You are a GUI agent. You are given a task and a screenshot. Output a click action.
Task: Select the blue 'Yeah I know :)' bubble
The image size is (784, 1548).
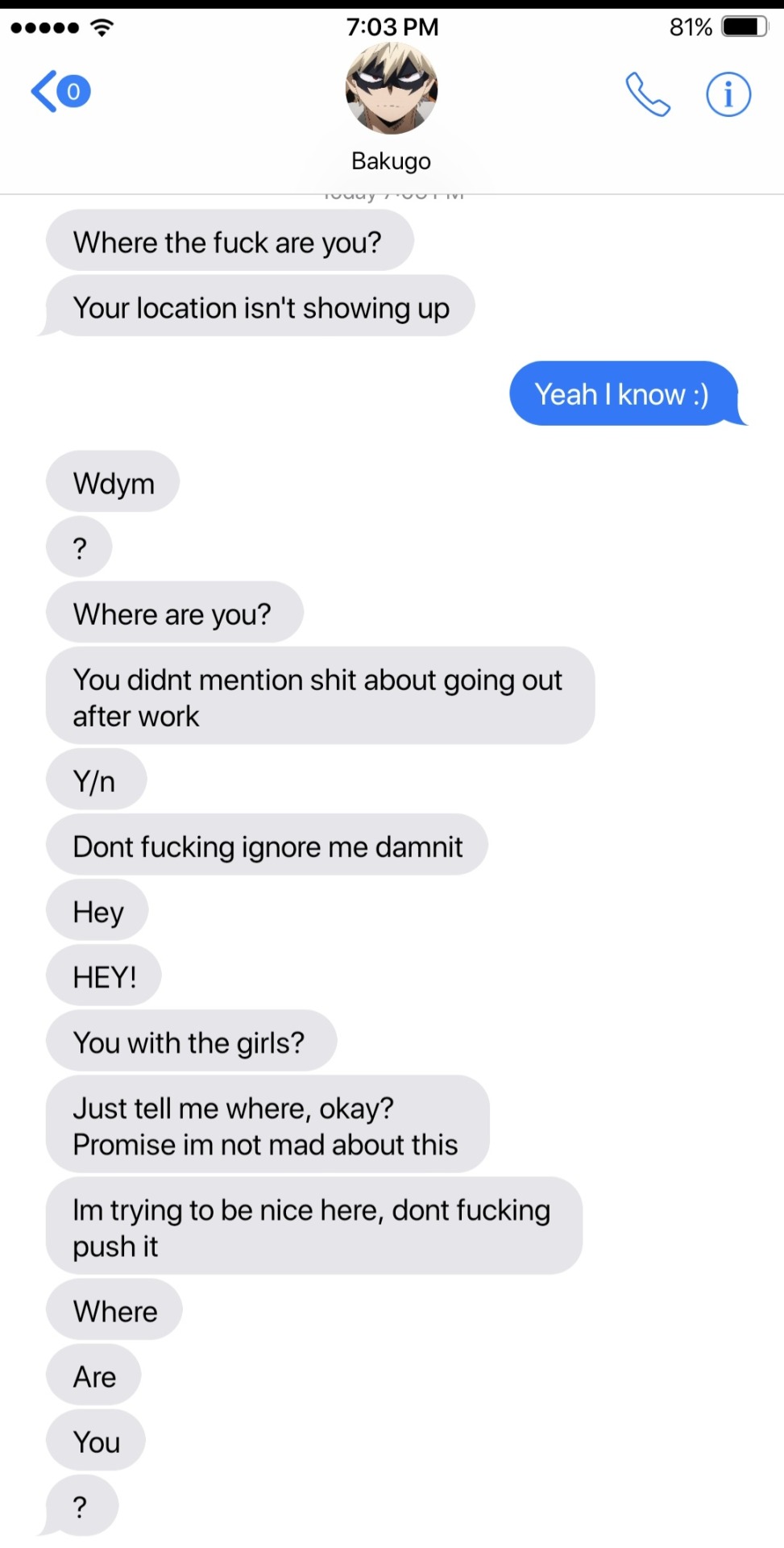pos(624,394)
